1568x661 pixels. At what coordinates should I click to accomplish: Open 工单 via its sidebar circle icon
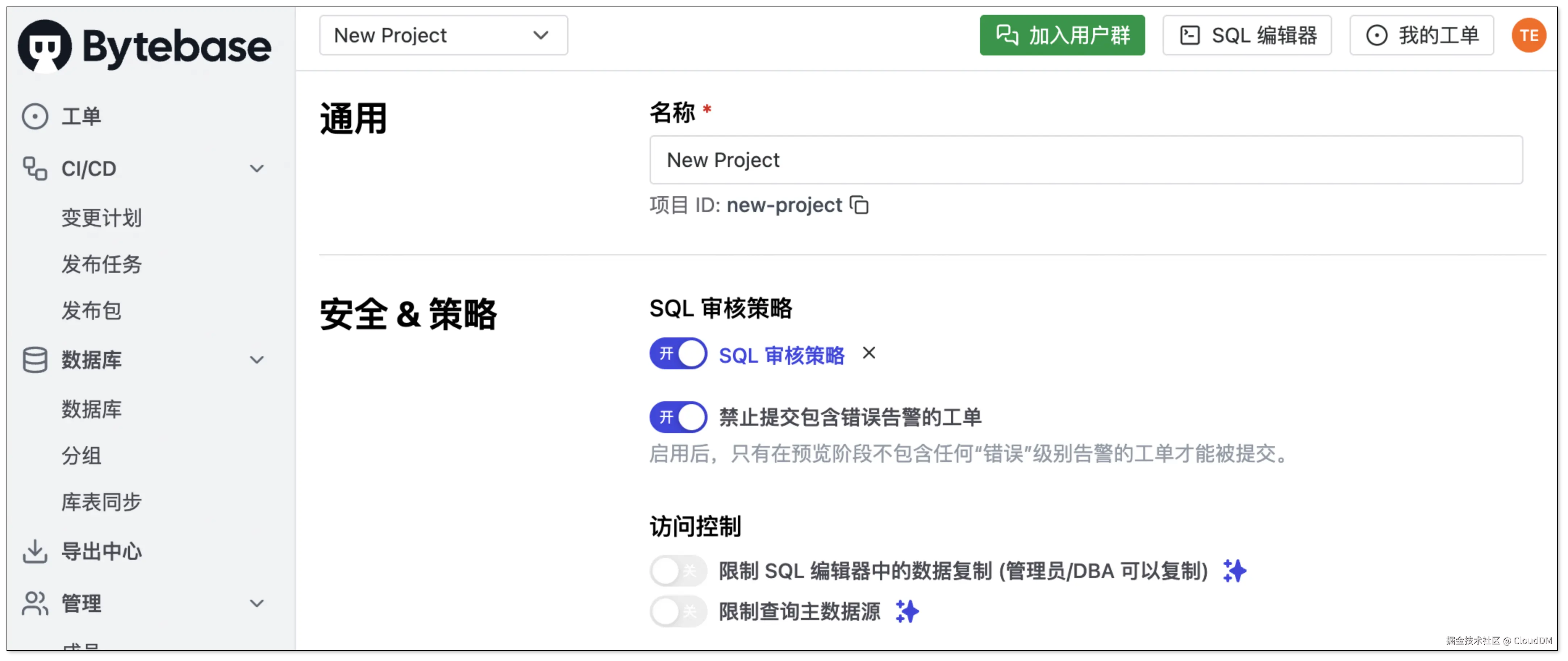click(x=35, y=116)
